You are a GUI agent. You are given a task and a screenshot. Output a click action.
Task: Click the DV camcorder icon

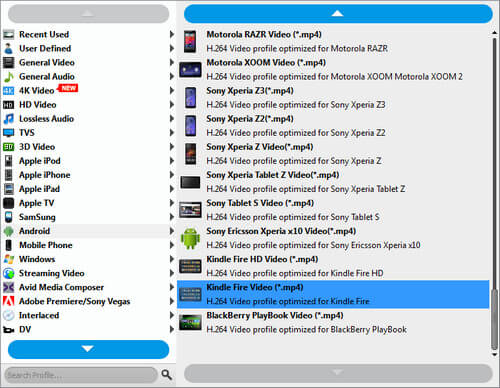[9, 330]
